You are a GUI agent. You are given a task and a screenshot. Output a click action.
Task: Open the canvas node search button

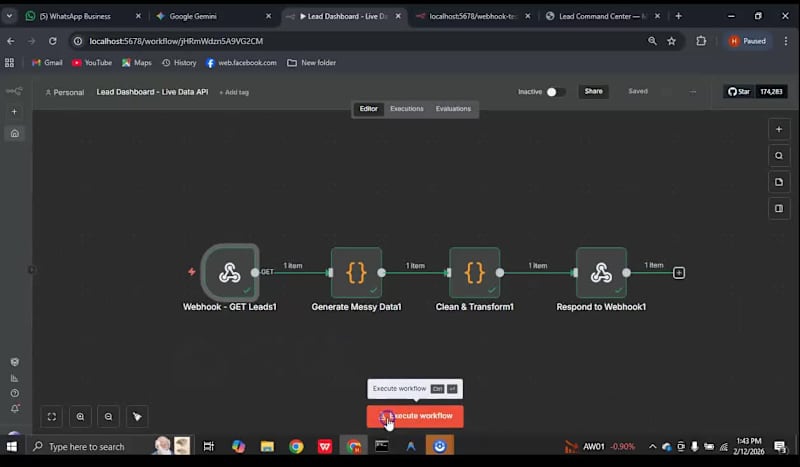tap(779, 156)
